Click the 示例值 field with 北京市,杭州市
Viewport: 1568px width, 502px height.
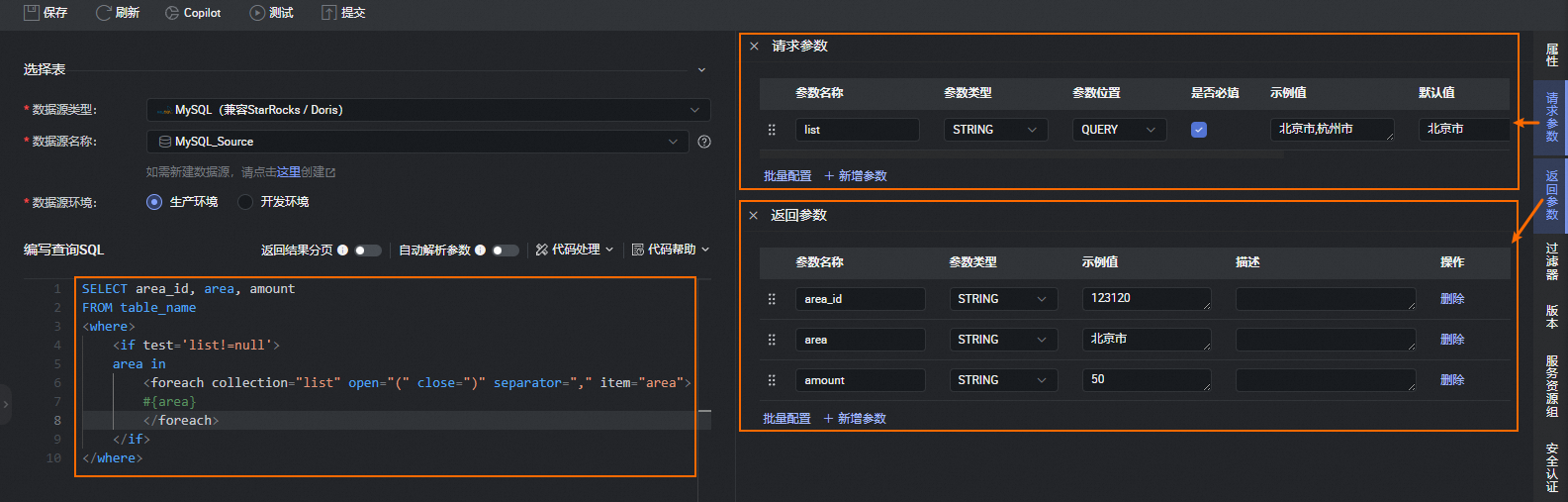[1333, 130]
